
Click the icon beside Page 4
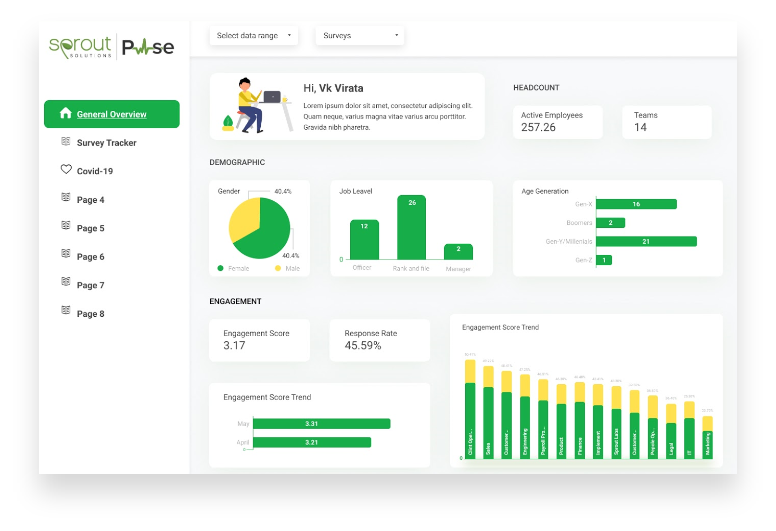pyautogui.click(x=66, y=199)
